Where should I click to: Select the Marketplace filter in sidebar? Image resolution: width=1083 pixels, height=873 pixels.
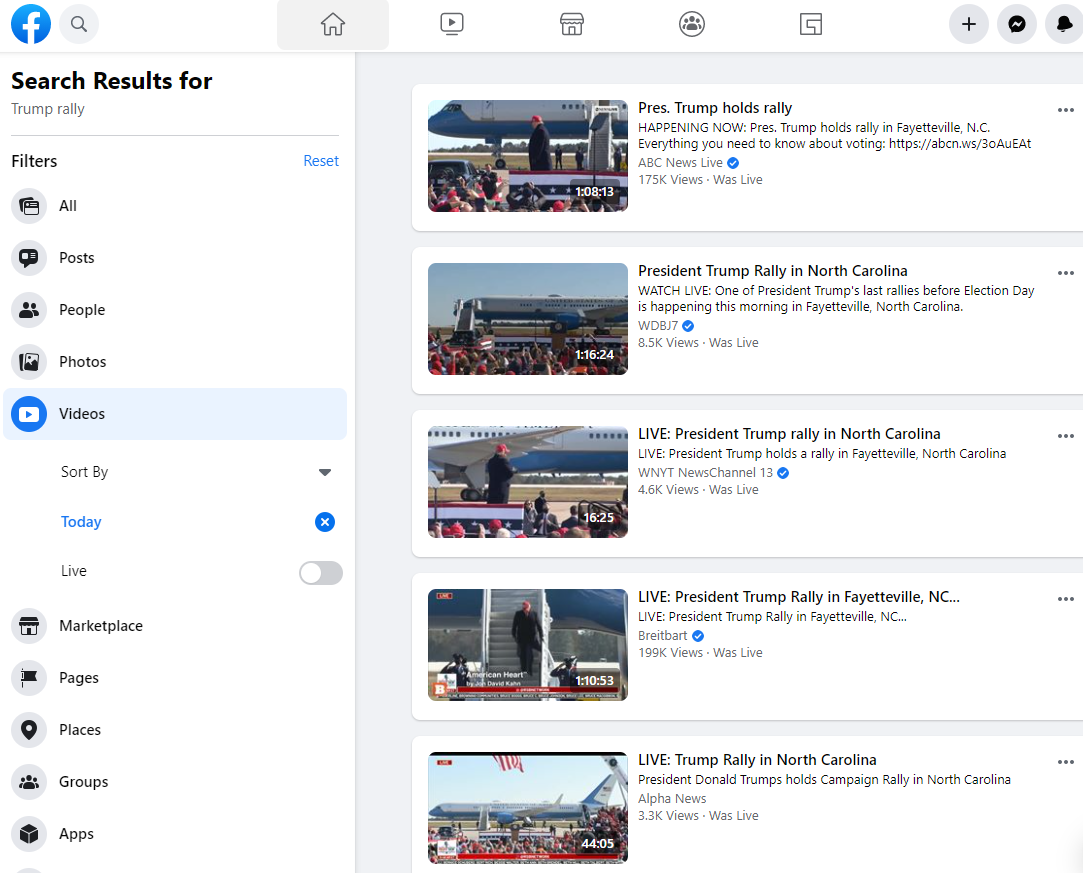tap(175, 626)
